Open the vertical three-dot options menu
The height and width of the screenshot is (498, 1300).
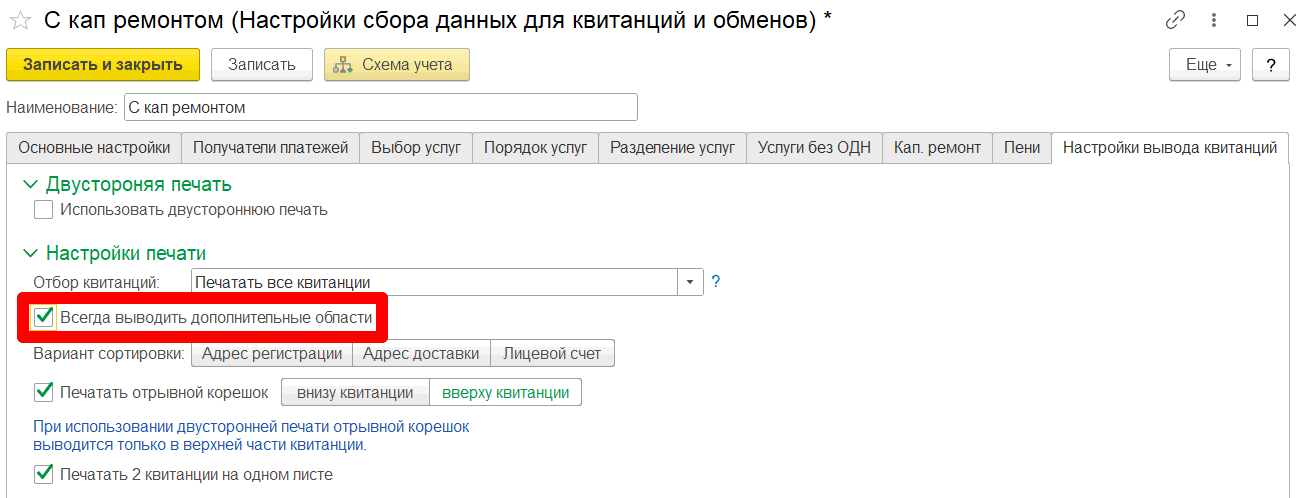[x=1215, y=21]
